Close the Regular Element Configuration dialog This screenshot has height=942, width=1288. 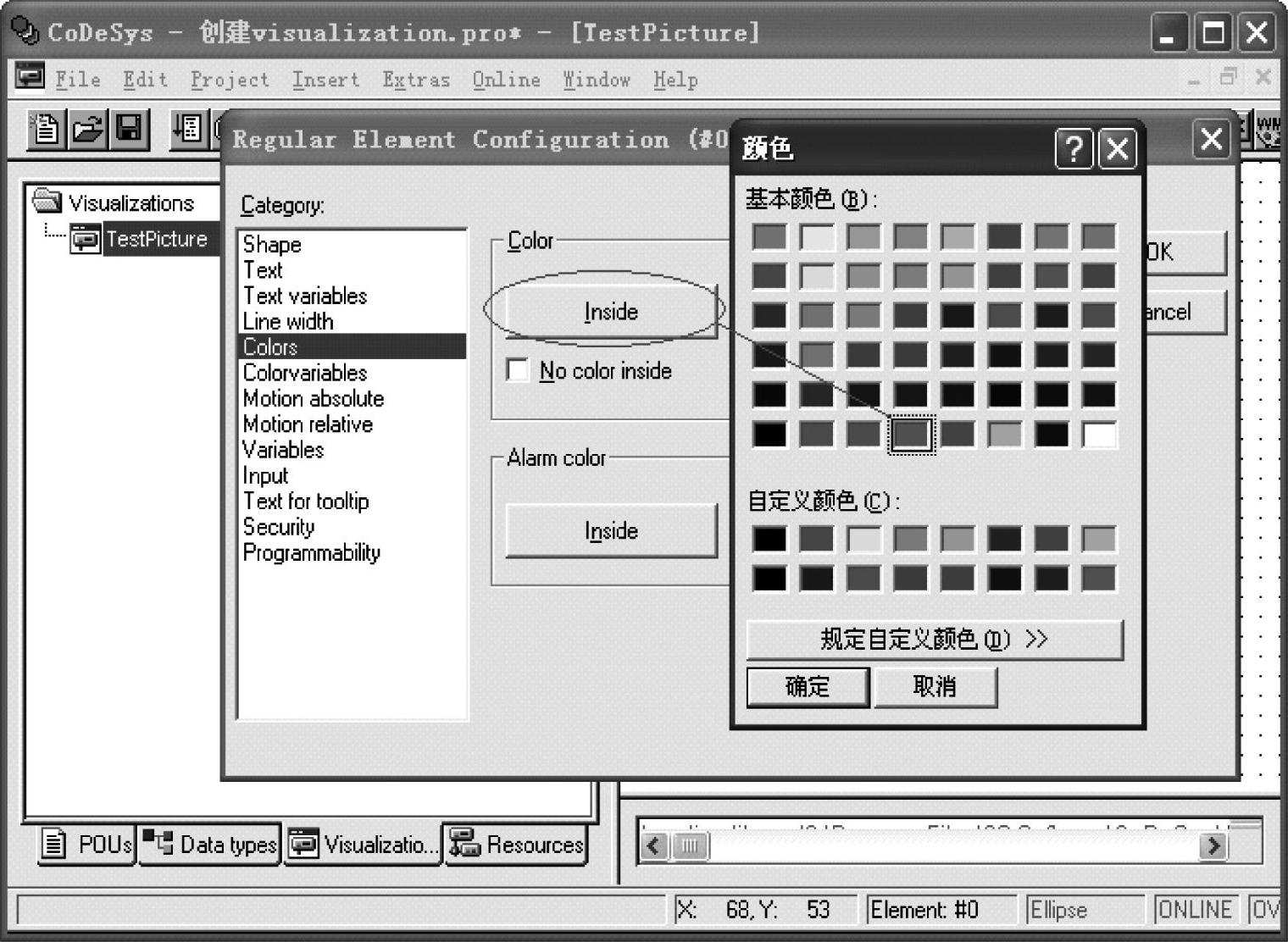1212,139
